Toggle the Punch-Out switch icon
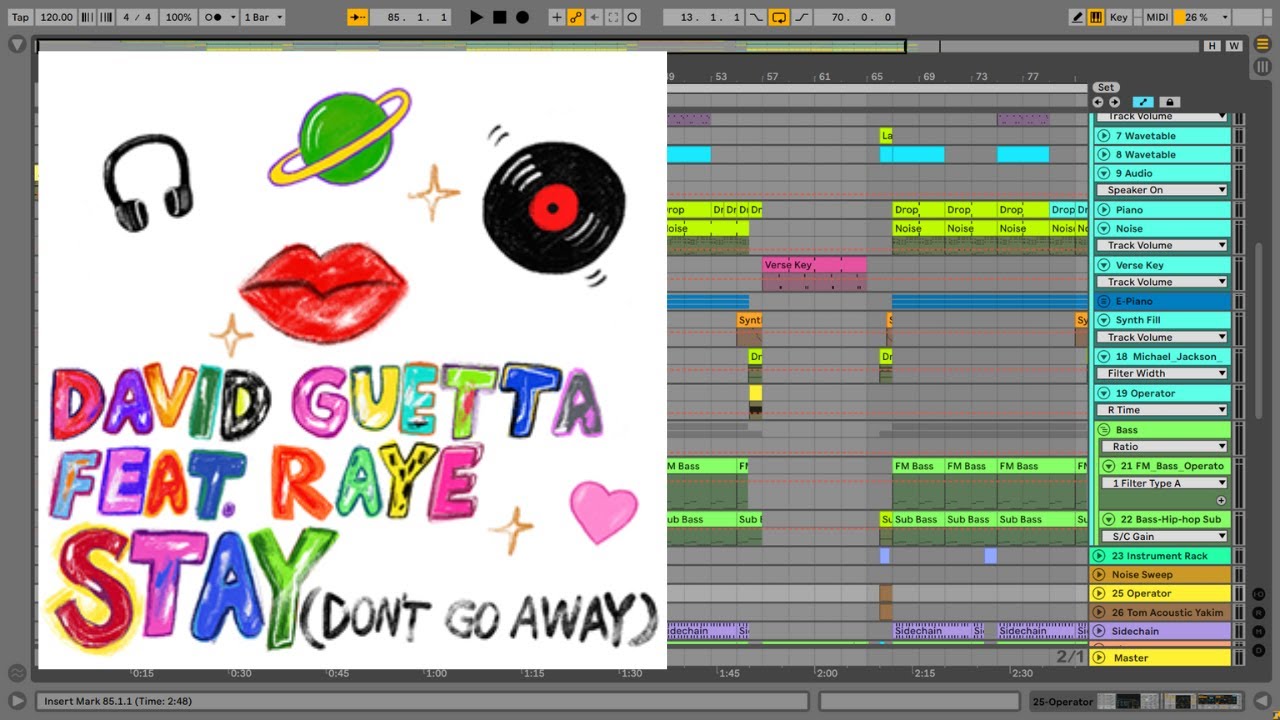 coord(801,17)
